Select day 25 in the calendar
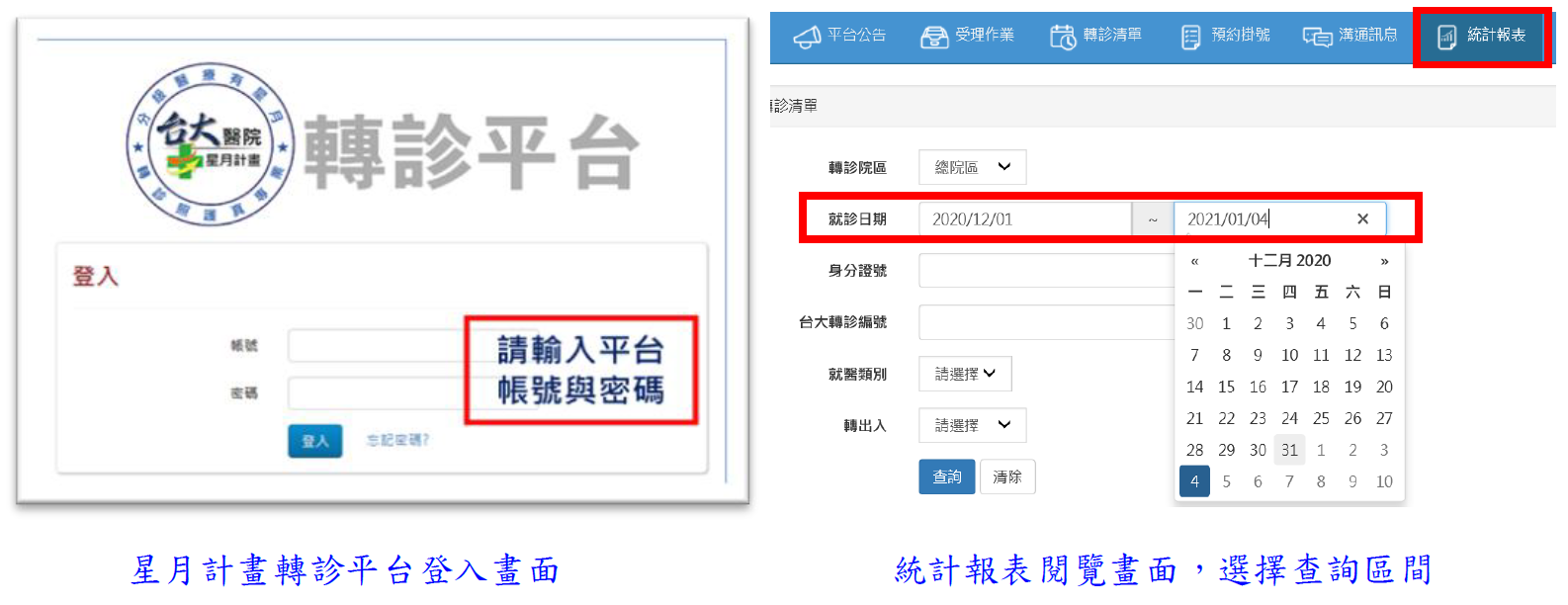 coord(1321,418)
